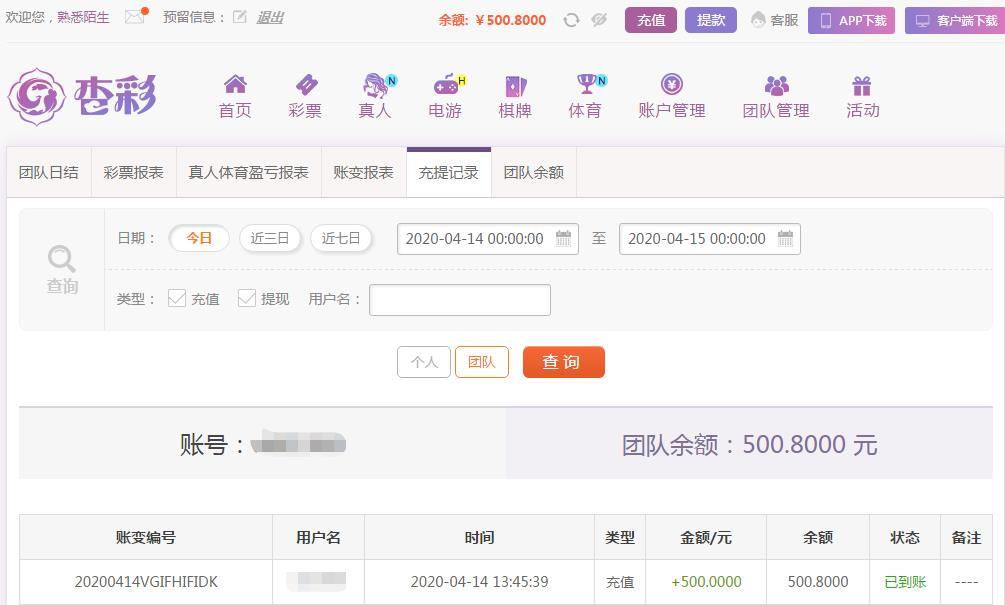Hide the balance using the eye icon
Viewport: 1005px width, 605px height.
coord(599,21)
